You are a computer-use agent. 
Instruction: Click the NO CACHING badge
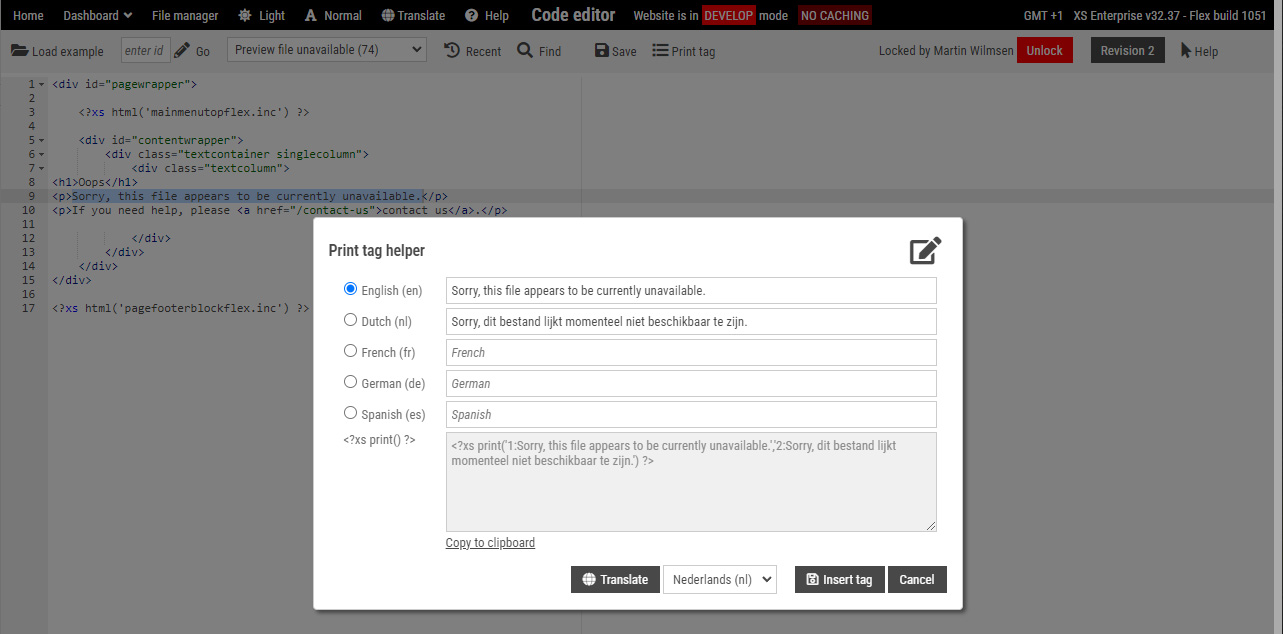tap(834, 15)
